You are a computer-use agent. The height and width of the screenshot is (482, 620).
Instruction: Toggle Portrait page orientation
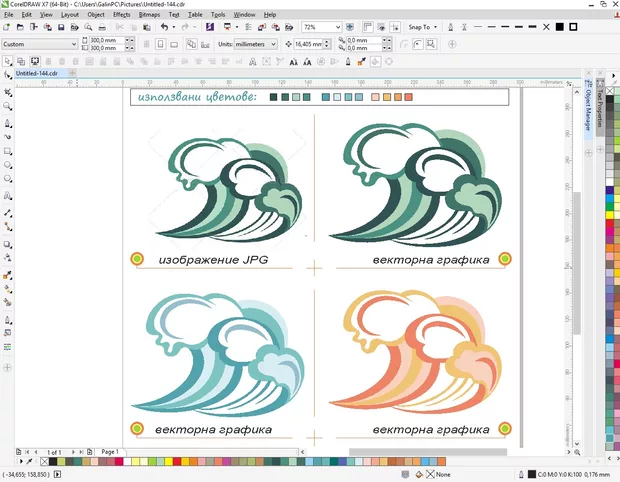pos(161,44)
